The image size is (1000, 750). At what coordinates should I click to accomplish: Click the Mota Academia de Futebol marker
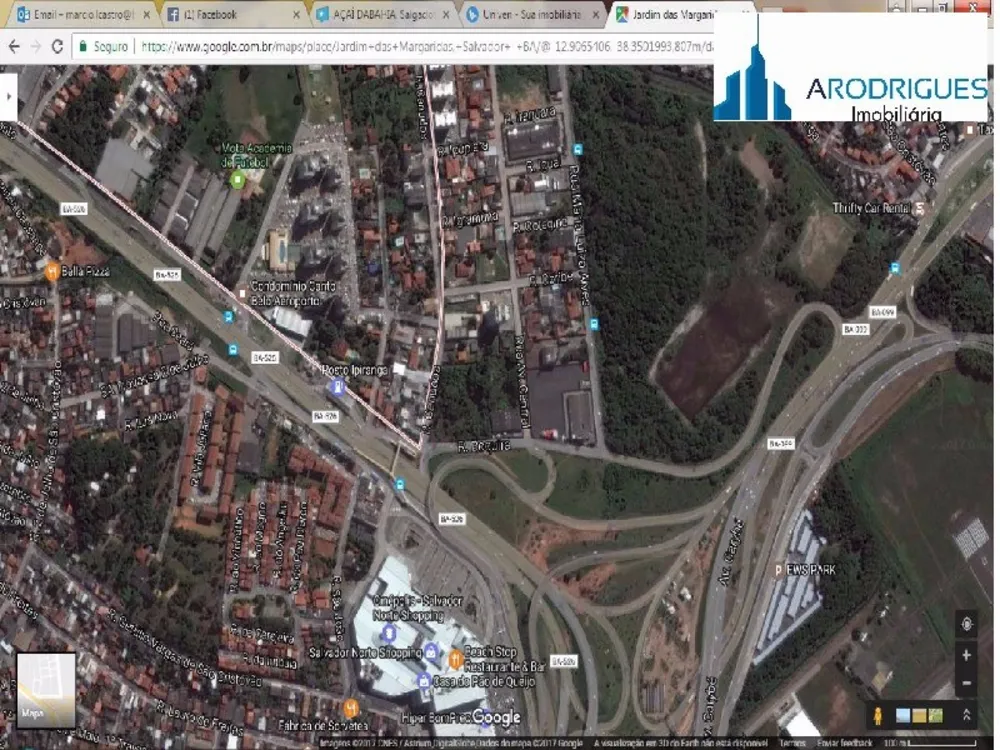pos(237,180)
